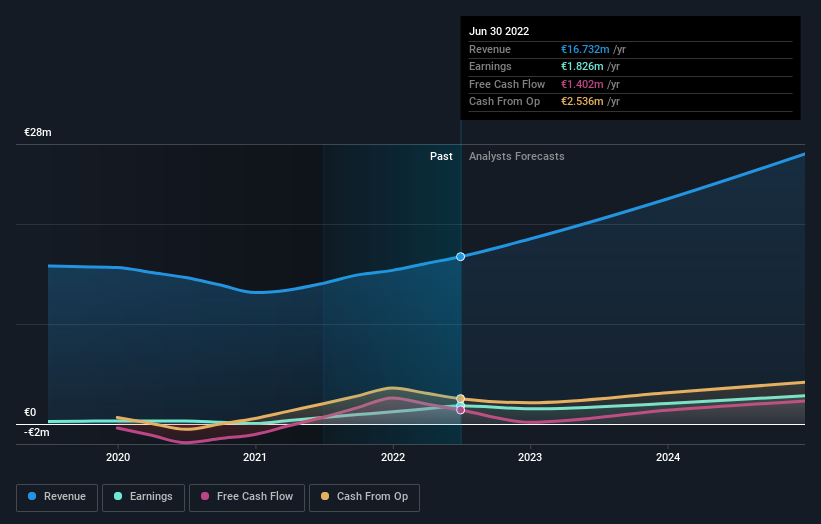821x524 pixels.
Task: Select the 2022 x-axis label
Action: [x=393, y=457]
